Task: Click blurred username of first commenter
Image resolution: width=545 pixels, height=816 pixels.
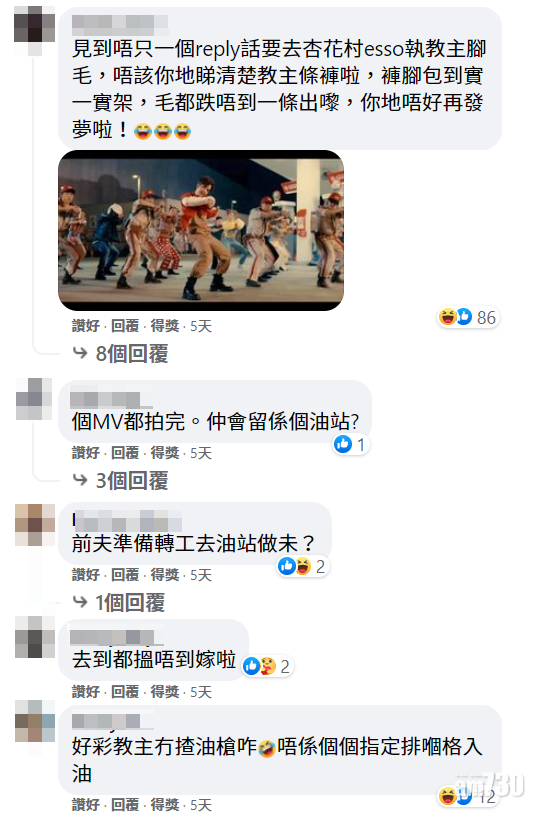Action: (120, 23)
